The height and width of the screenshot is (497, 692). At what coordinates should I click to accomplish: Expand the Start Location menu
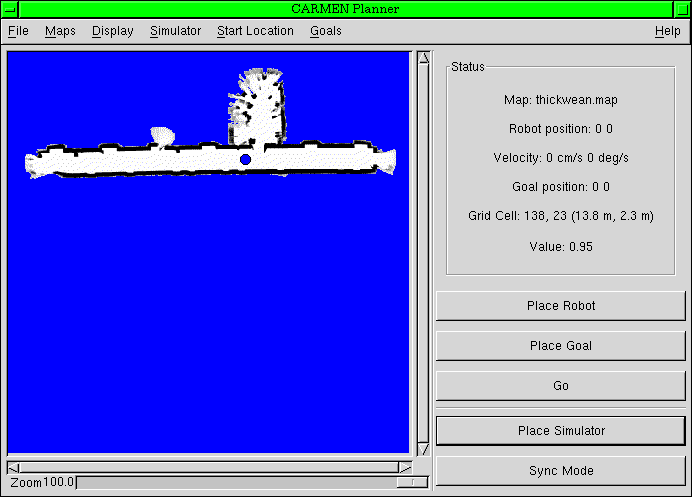(x=255, y=31)
